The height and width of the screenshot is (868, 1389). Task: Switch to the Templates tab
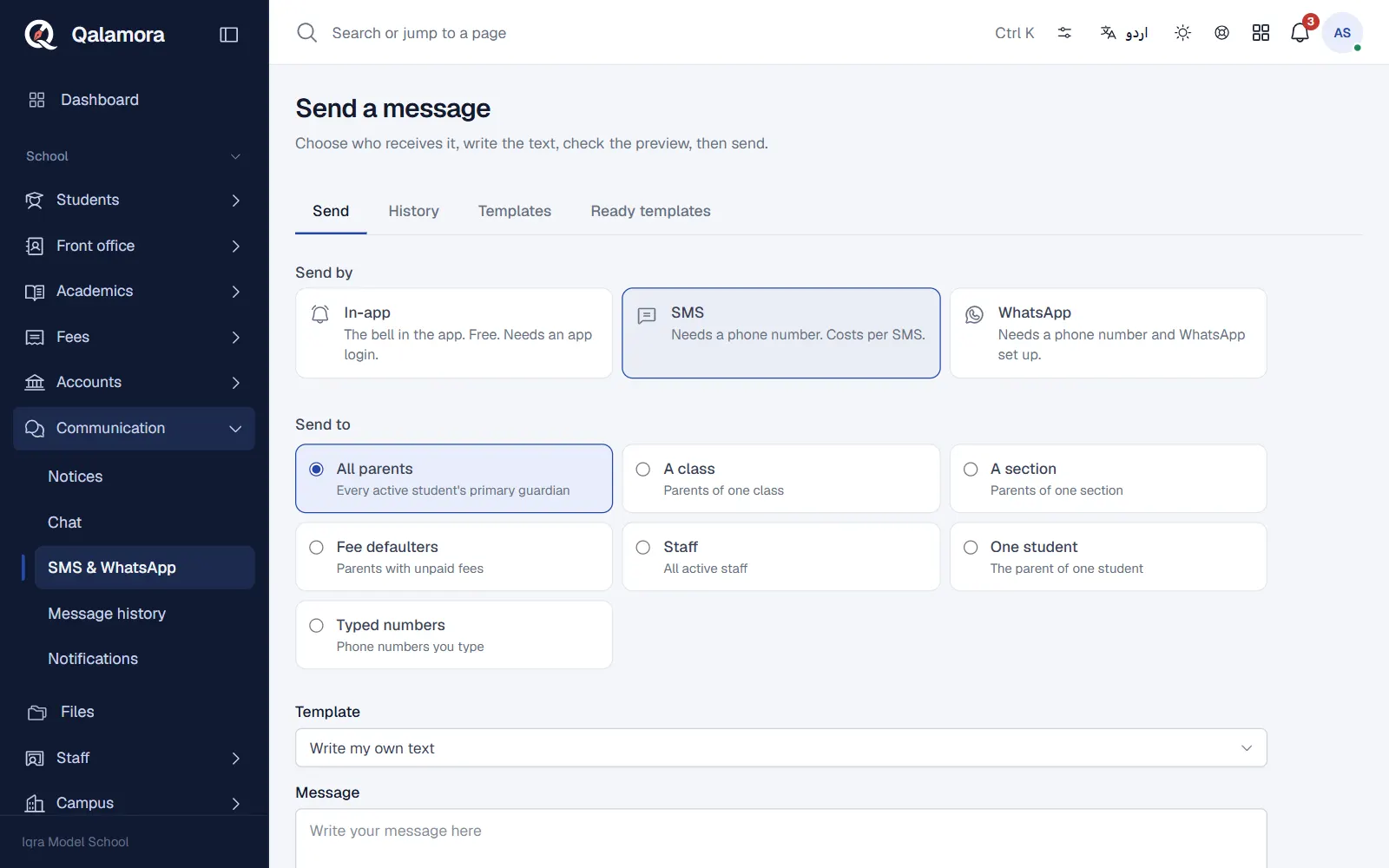pos(515,211)
